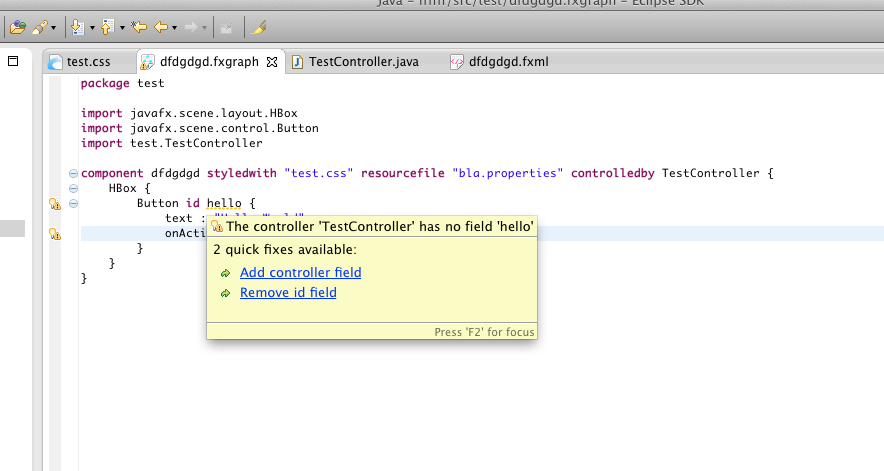Screen dimensions: 884x471
Task: Choose the Remove id field quick fix
Action: click(x=288, y=293)
